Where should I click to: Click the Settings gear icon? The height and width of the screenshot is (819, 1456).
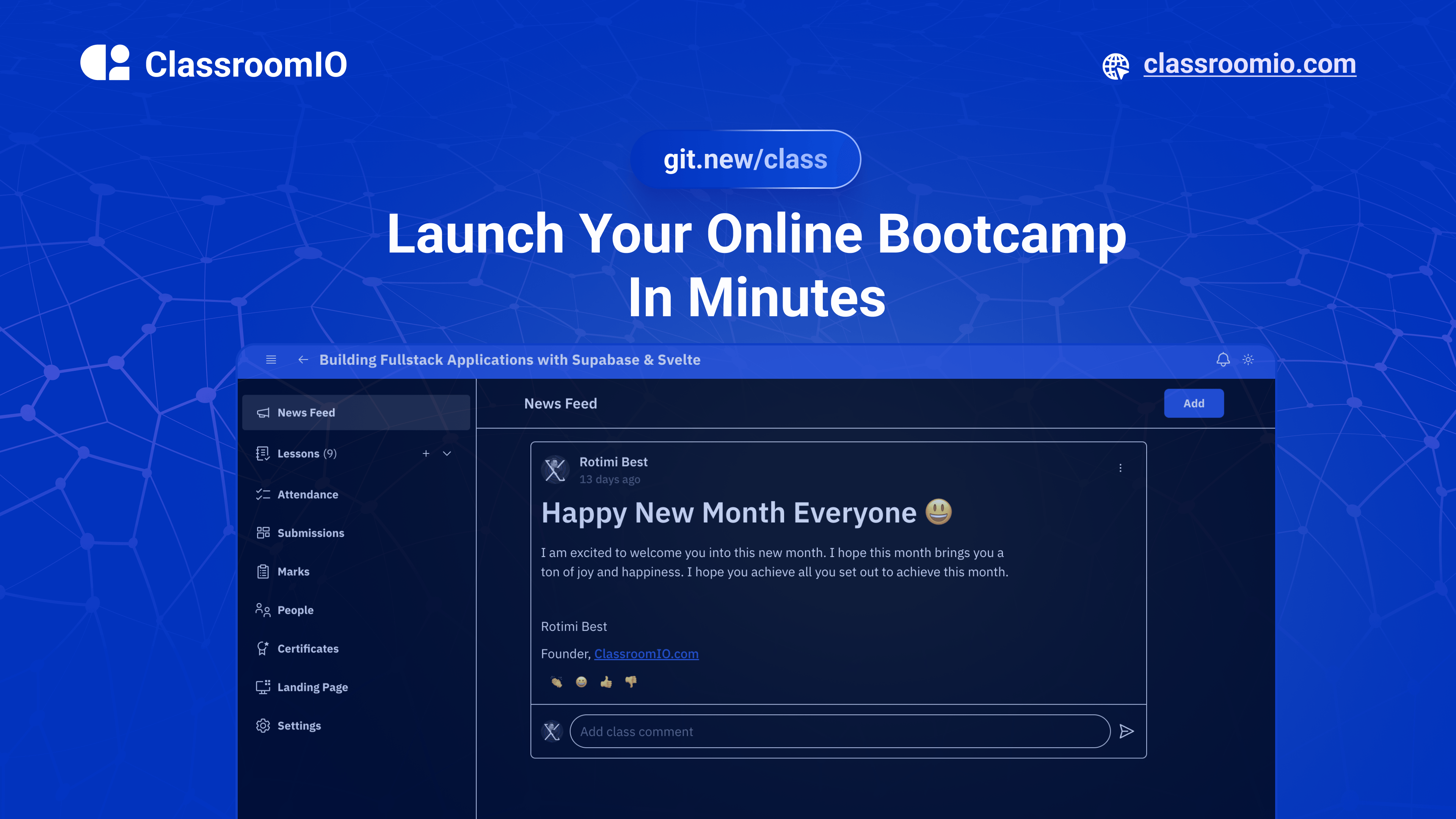point(263,725)
